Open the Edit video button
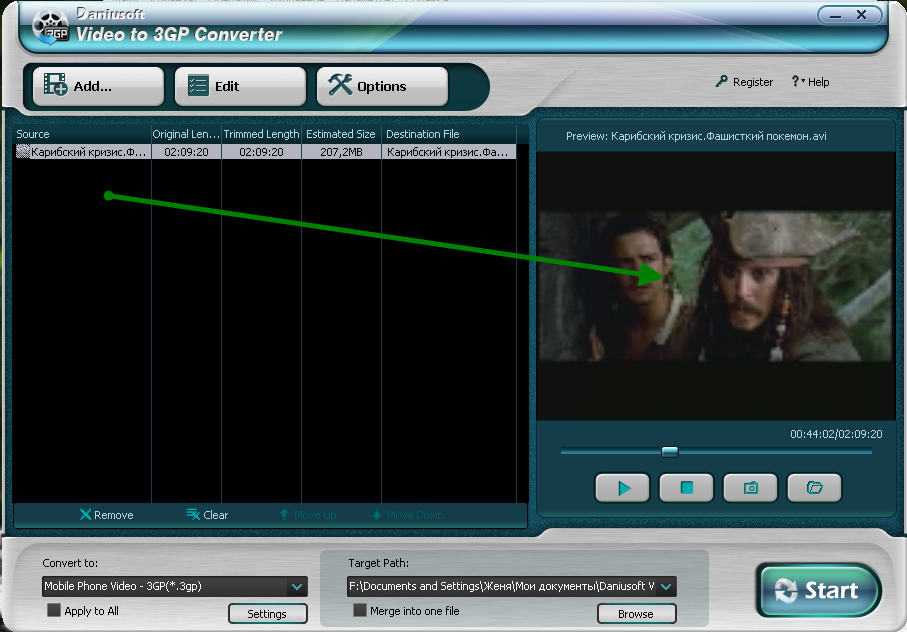Screen dimensions: 907x632 point(240,86)
